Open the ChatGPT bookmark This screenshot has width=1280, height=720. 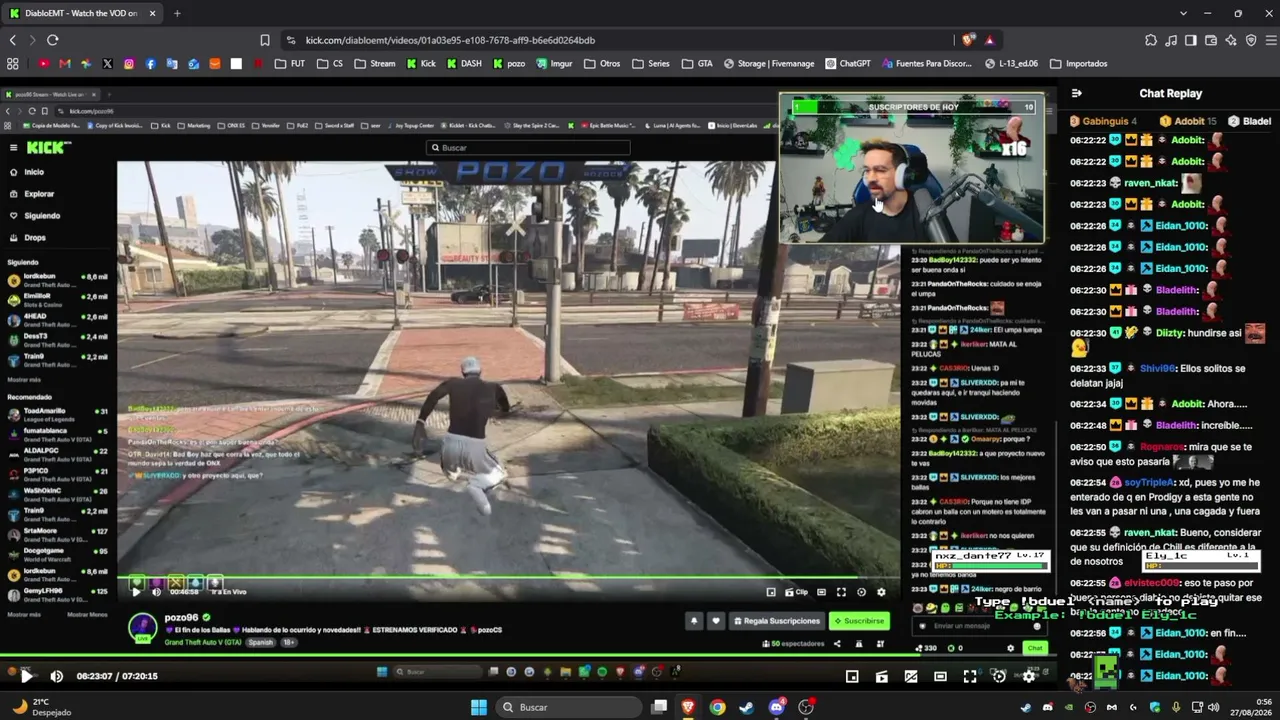tap(847, 63)
